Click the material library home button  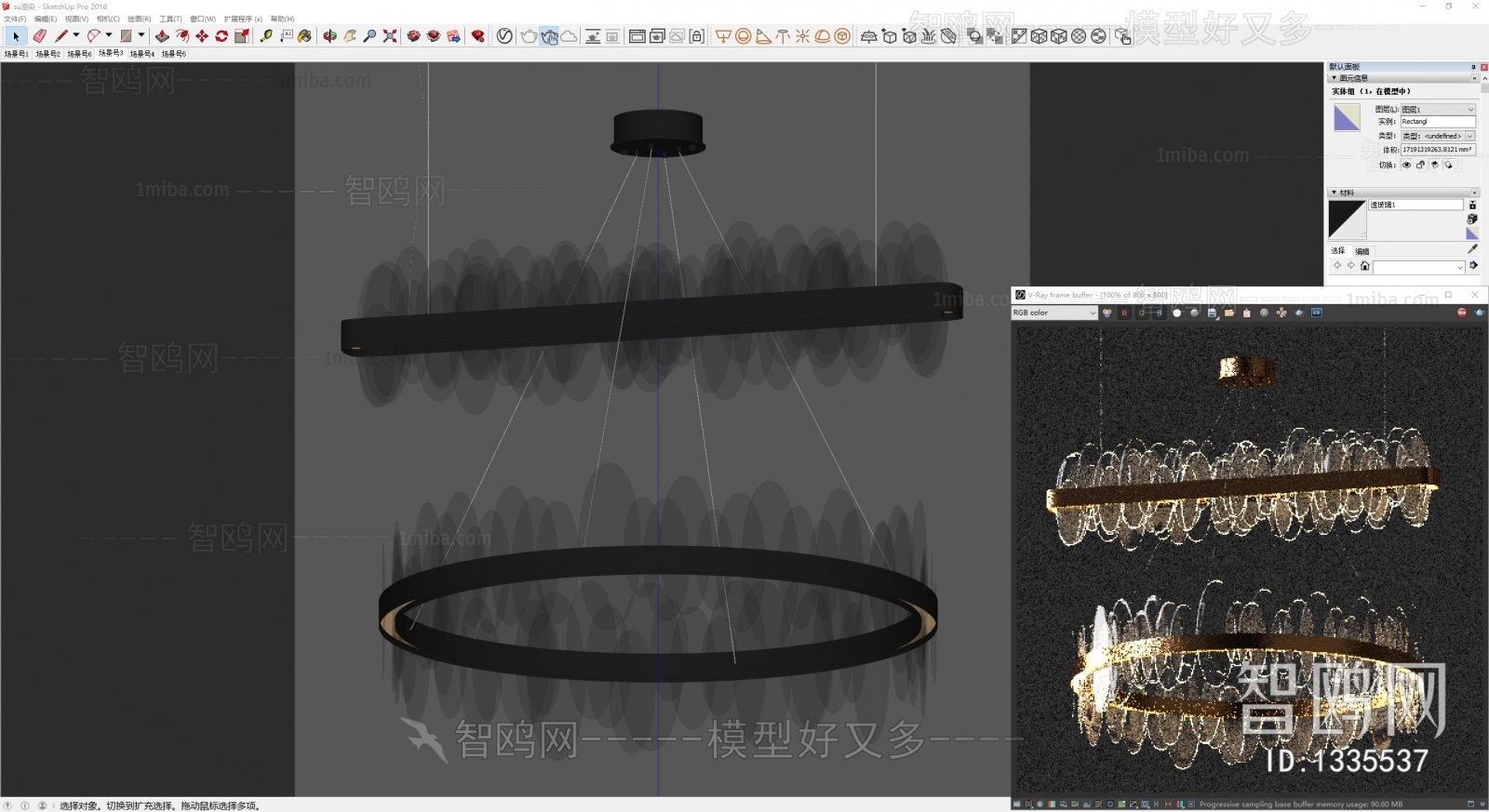click(x=1365, y=266)
